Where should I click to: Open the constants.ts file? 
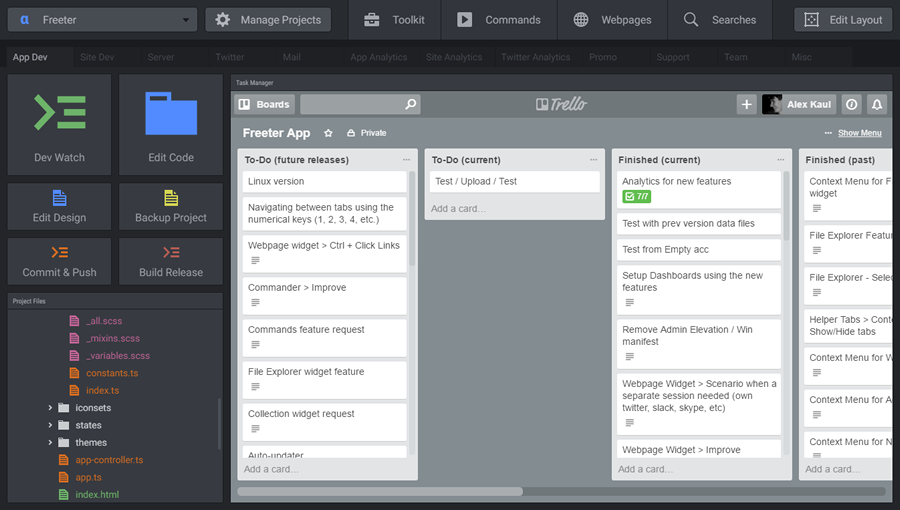112,373
